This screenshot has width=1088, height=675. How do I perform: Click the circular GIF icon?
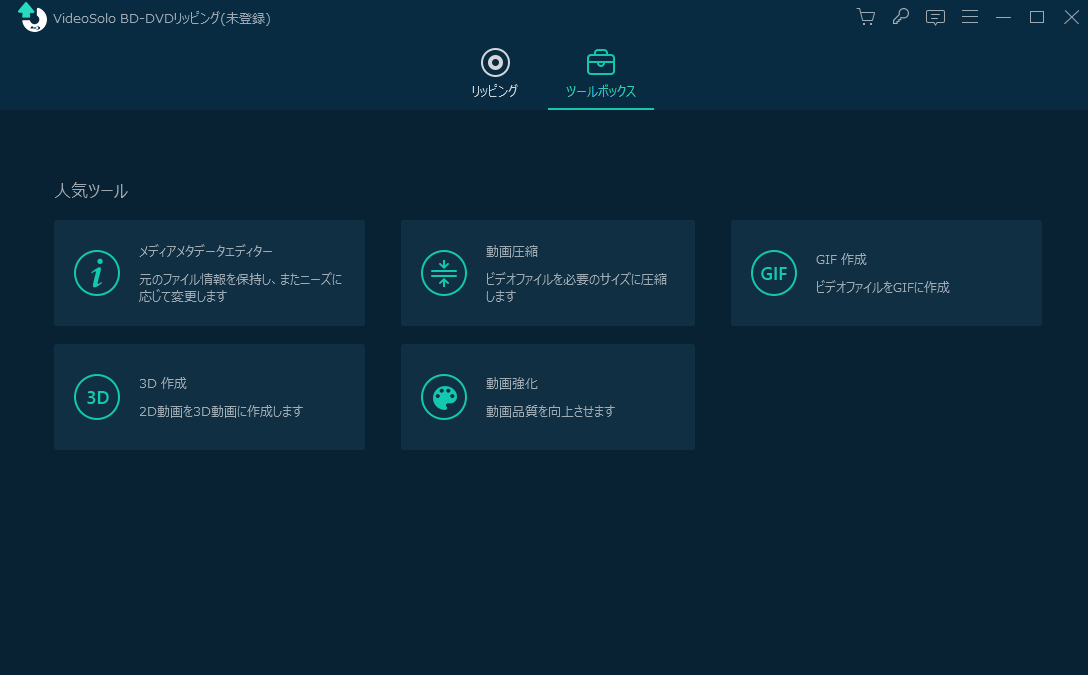[774, 273]
